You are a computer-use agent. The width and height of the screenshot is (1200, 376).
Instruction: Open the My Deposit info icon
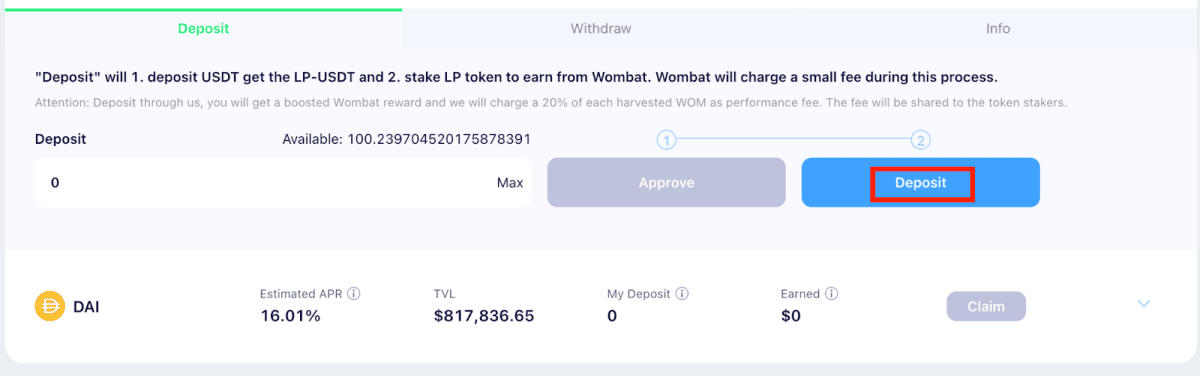coord(682,294)
